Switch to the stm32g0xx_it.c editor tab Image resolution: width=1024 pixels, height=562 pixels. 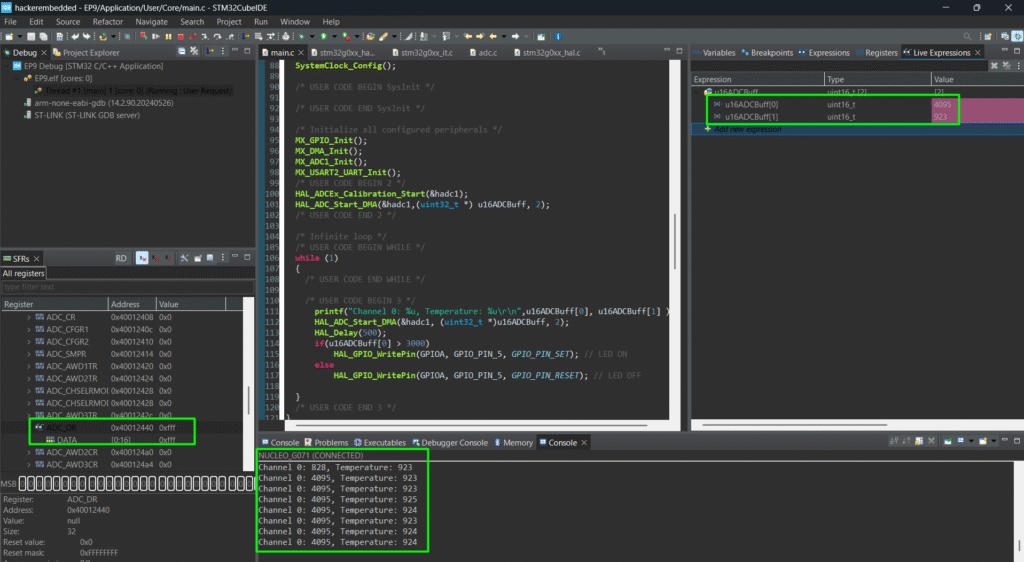point(427,52)
